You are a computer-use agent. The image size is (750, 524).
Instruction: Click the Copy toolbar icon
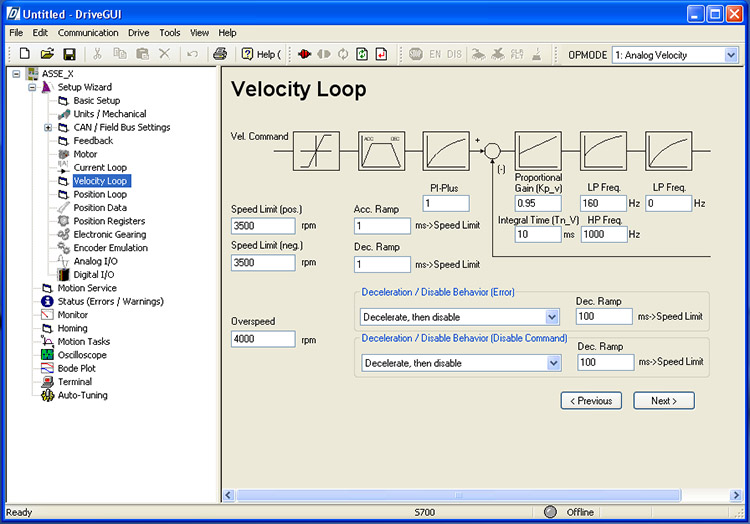click(x=120, y=54)
